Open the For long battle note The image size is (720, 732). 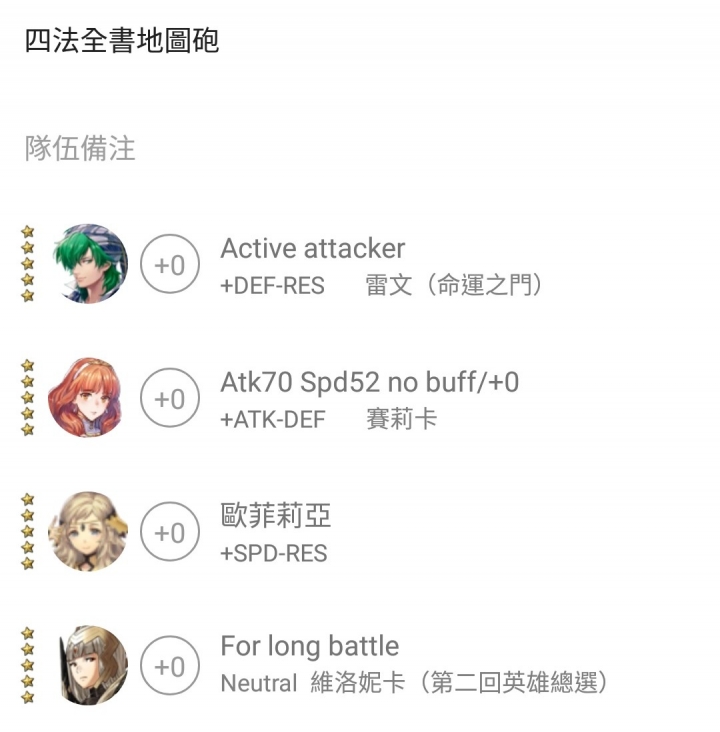point(310,646)
